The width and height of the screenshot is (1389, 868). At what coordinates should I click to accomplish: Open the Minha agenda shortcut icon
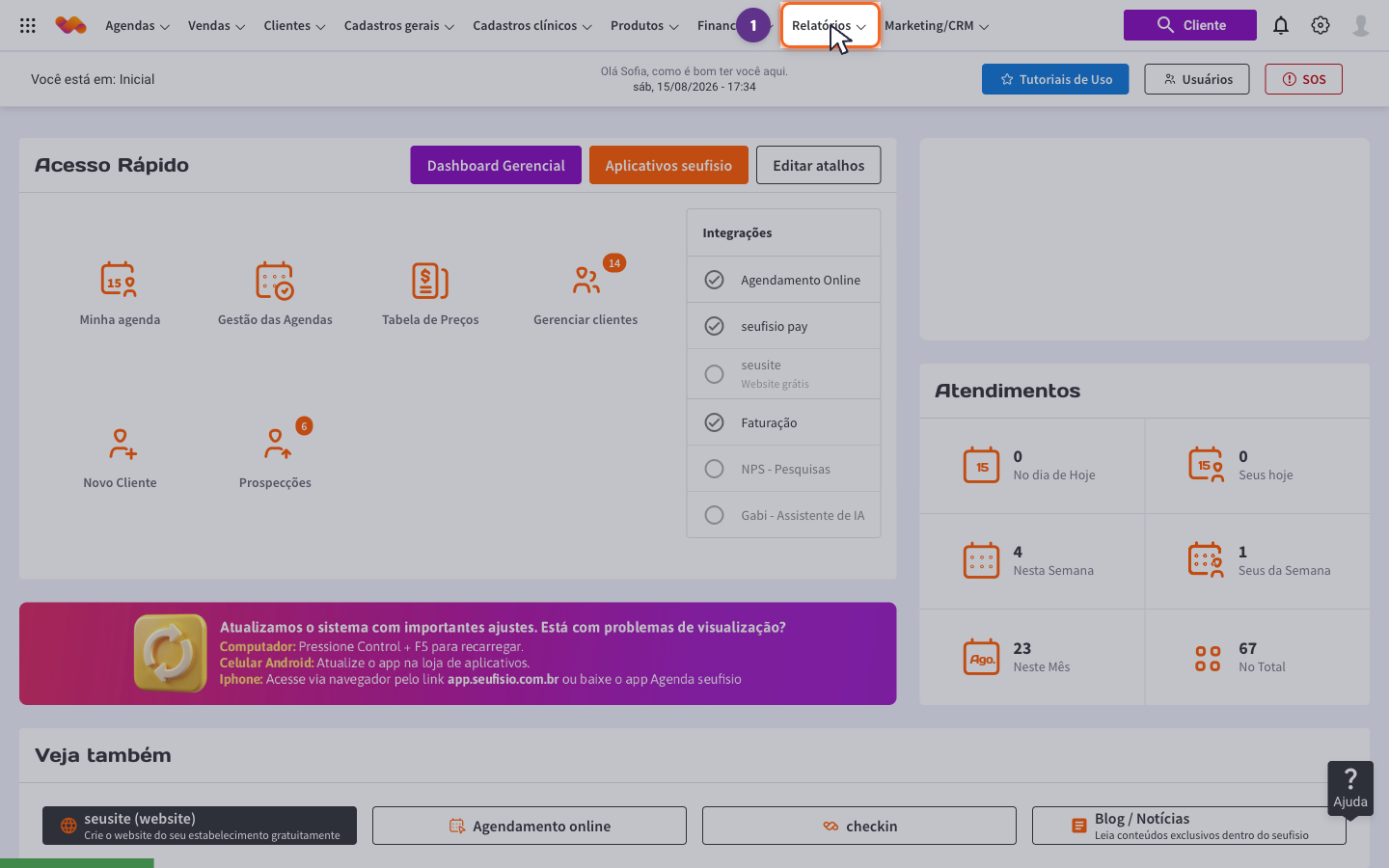119,280
